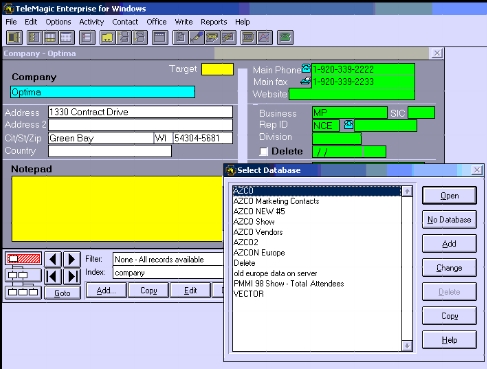Click the blue pen toolbar icon
Screen dimensions: 487x369
[196, 37]
